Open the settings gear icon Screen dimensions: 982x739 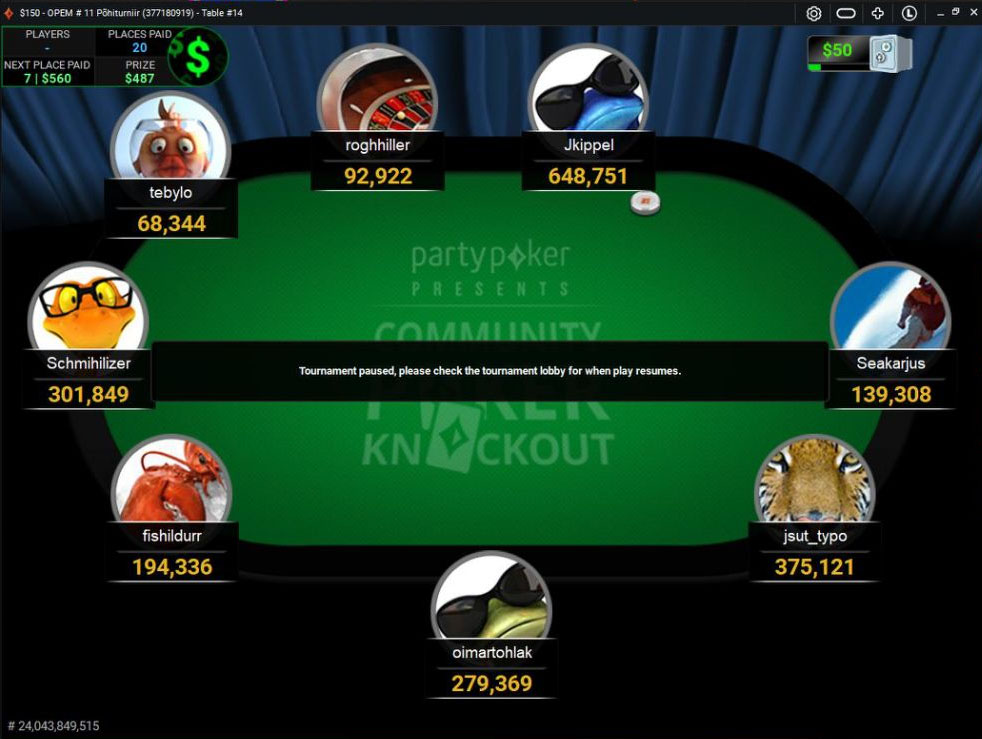[814, 13]
